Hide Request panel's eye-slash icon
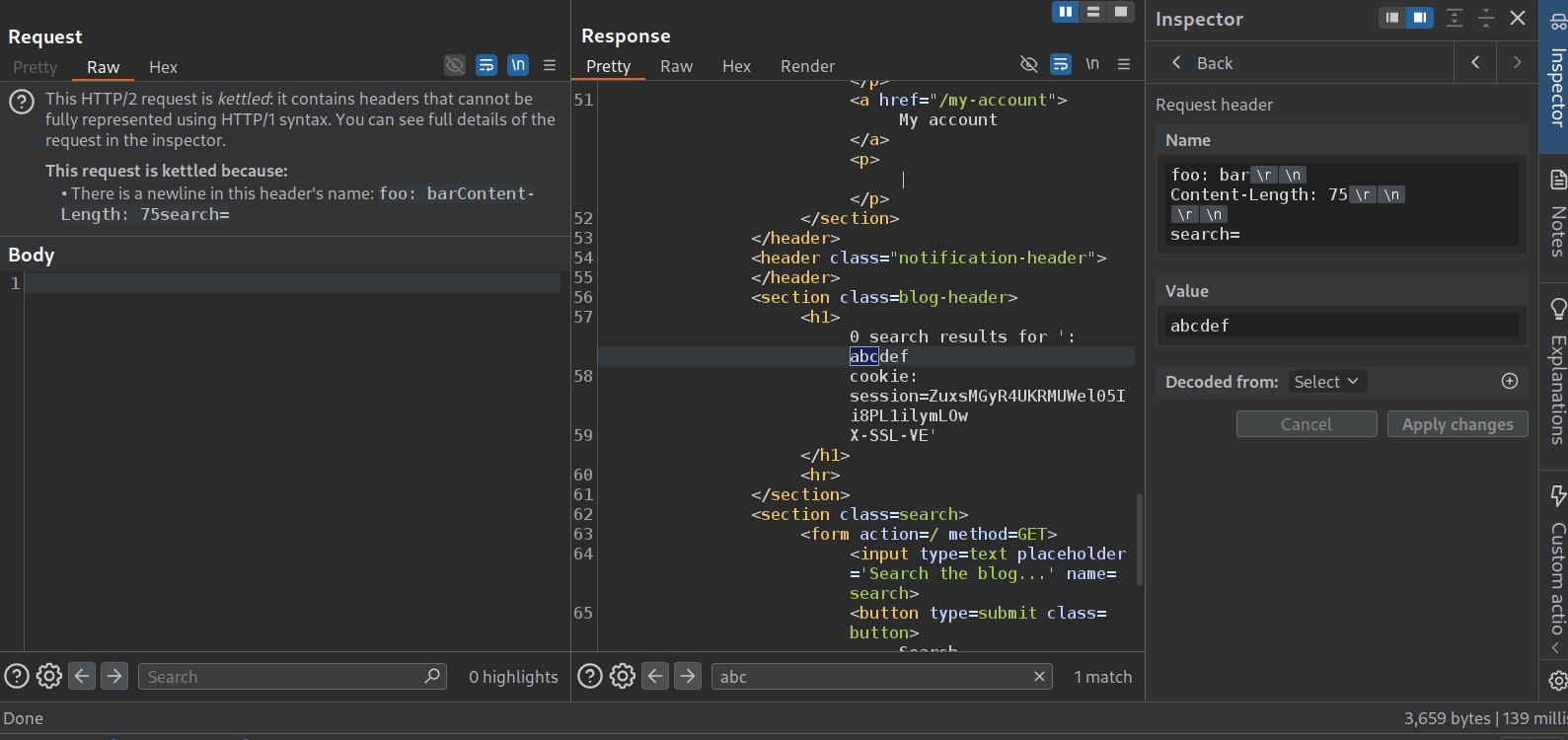This screenshot has width=1568, height=740. [454, 65]
